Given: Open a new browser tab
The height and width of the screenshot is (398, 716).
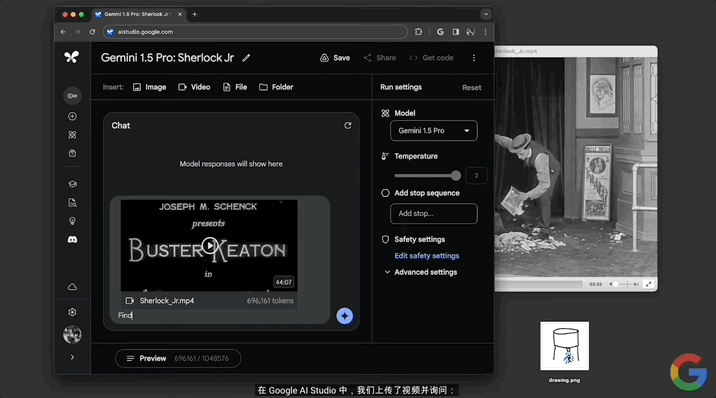Looking at the screenshot, I should tap(195, 15).
